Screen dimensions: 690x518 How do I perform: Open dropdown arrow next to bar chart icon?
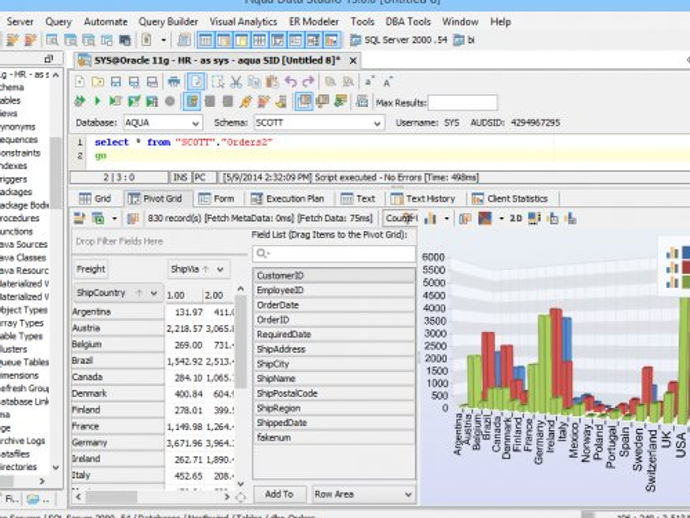[x=446, y=218]
